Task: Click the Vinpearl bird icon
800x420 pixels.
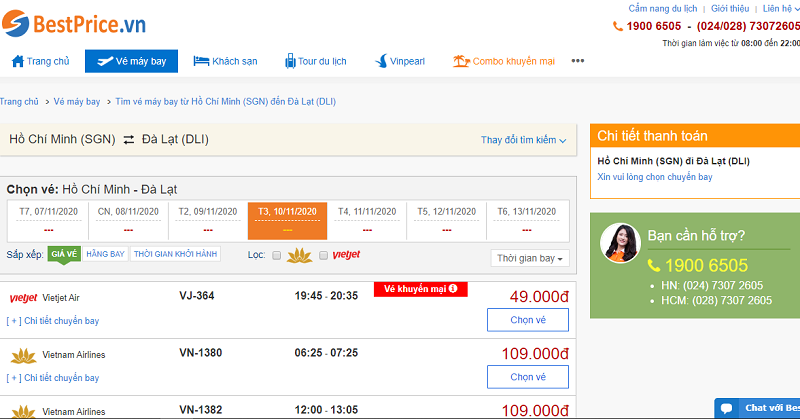Action: (381, 61)
